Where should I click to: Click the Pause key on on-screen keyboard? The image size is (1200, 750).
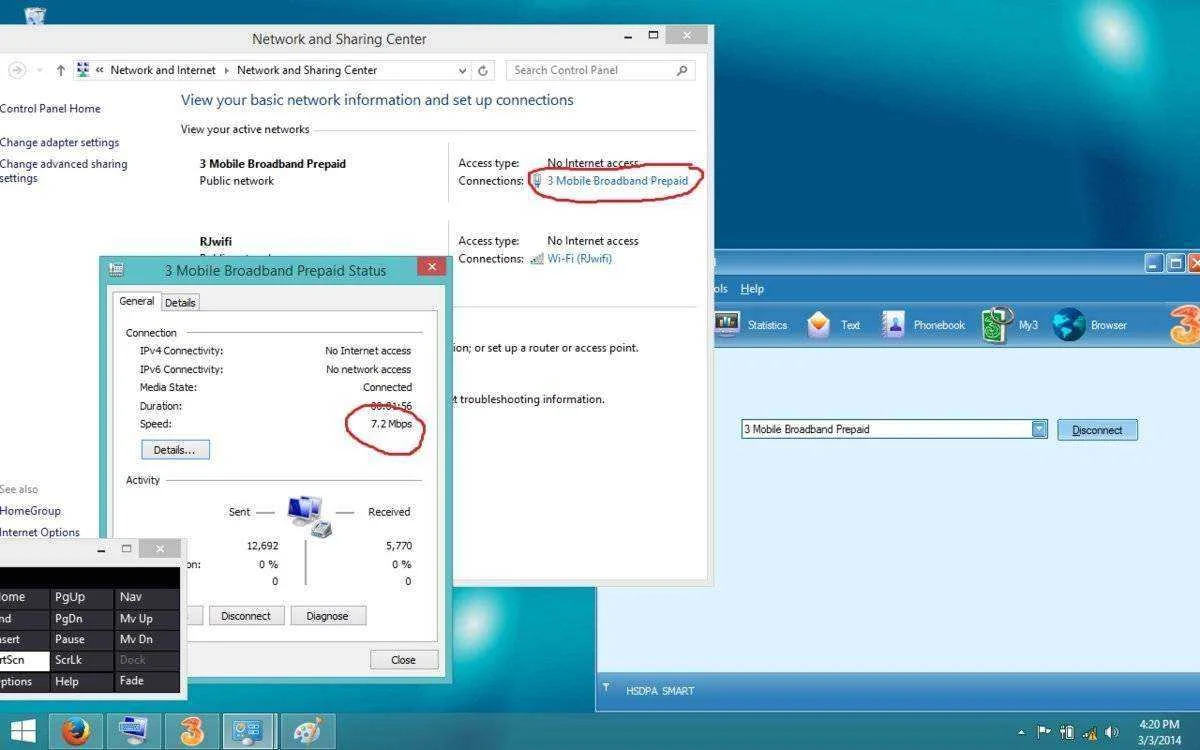pyautogui.click(x=83, y=639)
